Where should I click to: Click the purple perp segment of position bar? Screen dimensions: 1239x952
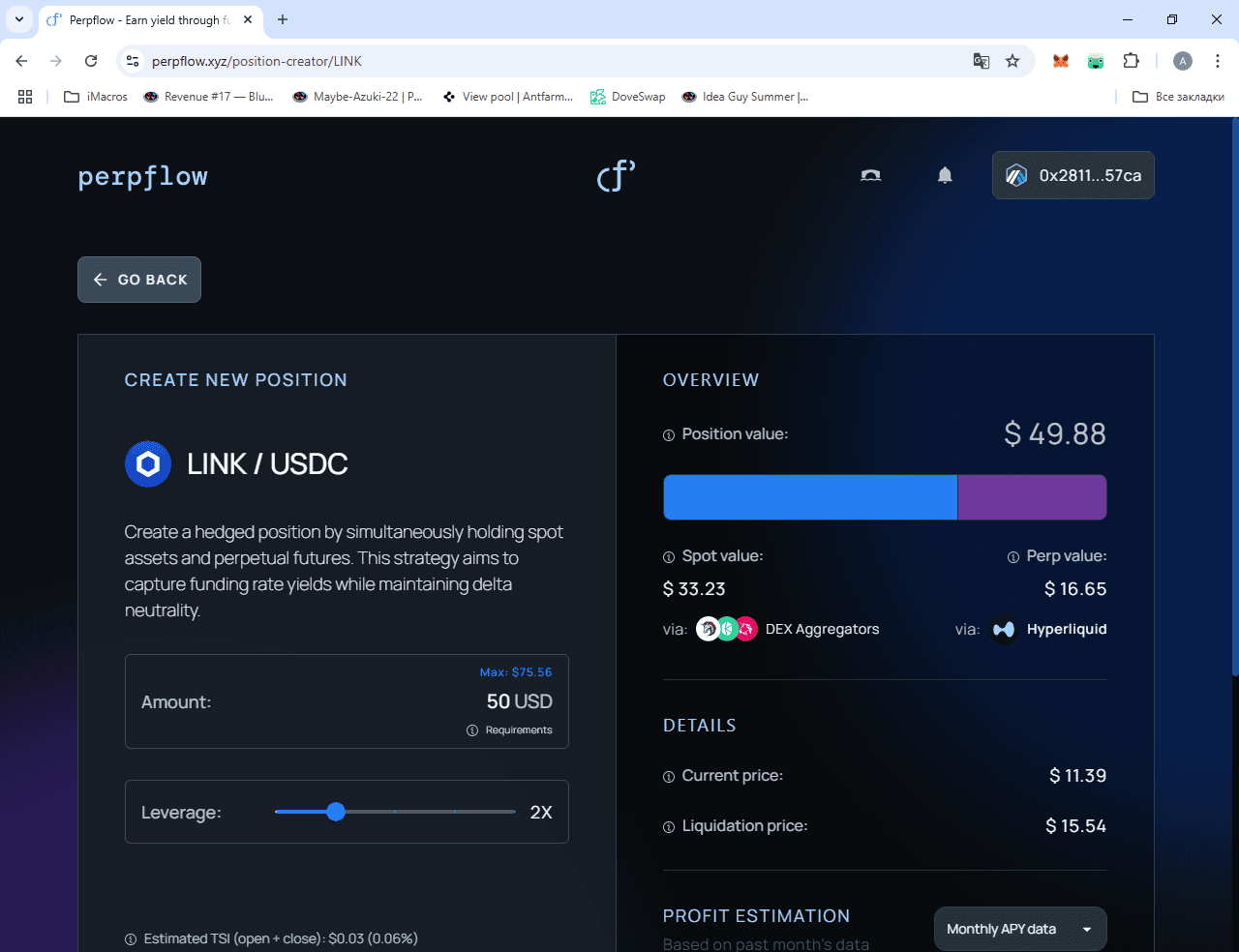click(x=1032, y=497)
